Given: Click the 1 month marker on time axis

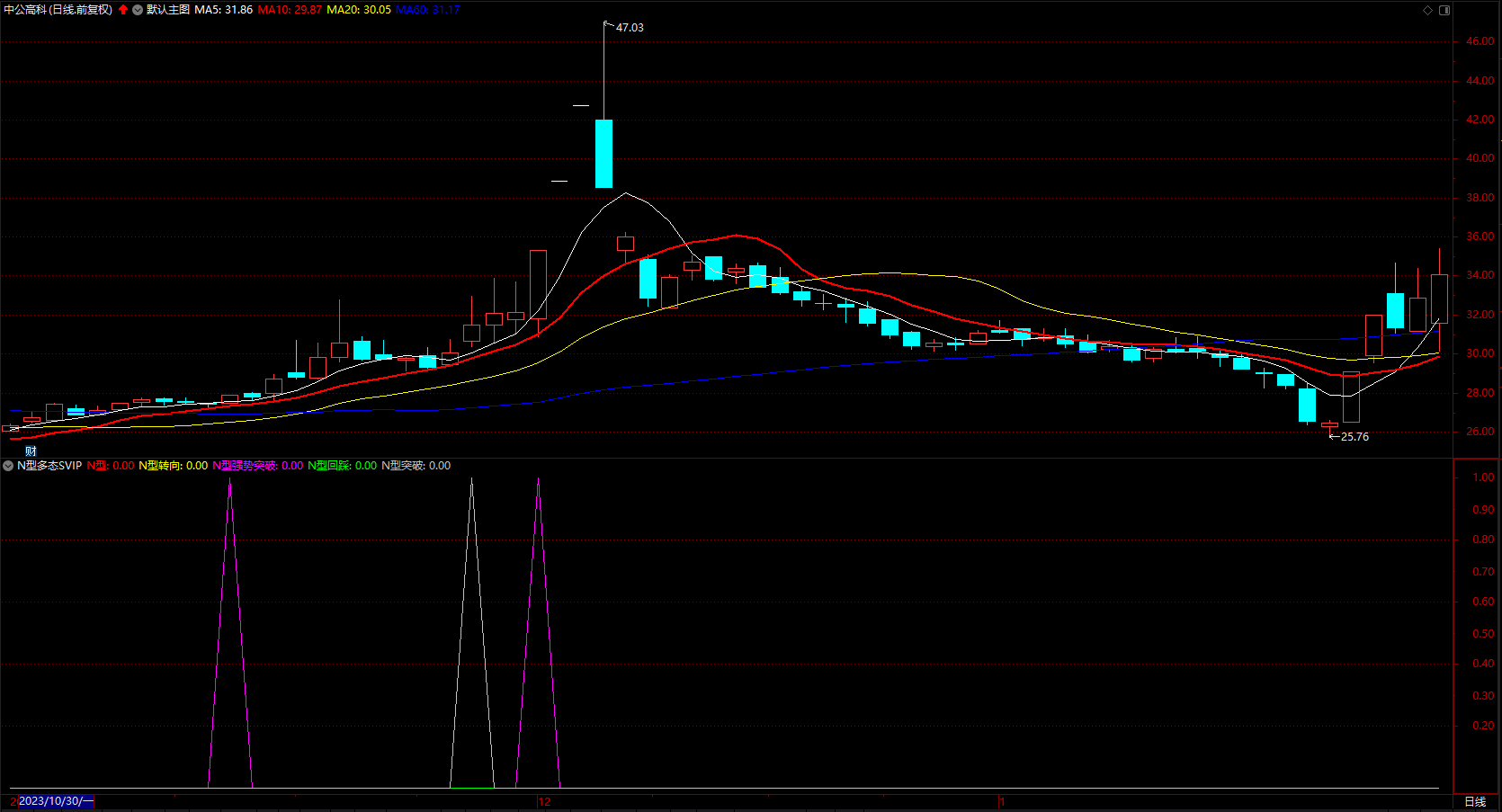Looking at the screenshot, I should click(x=1002, y=801).
